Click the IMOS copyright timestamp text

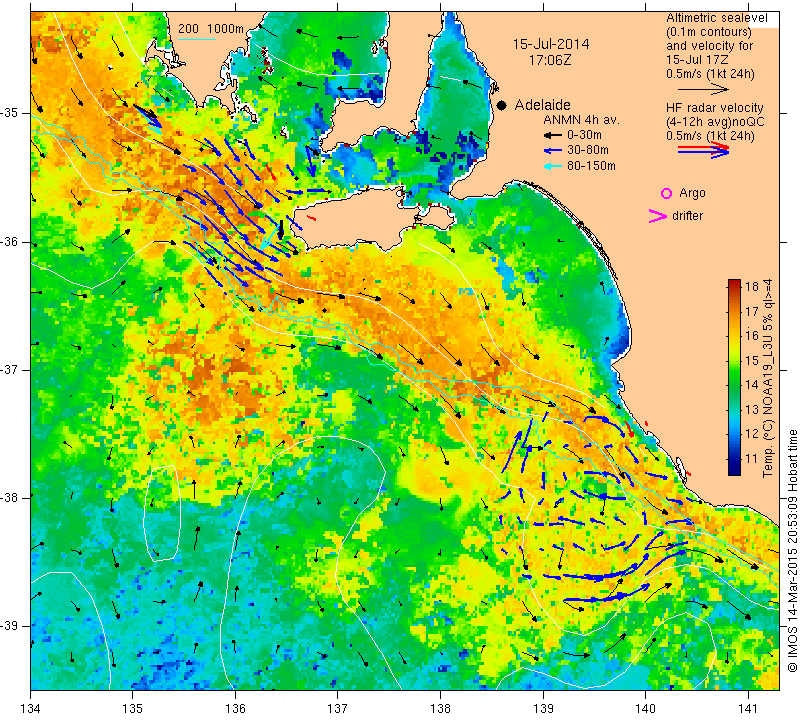(792, 551)
